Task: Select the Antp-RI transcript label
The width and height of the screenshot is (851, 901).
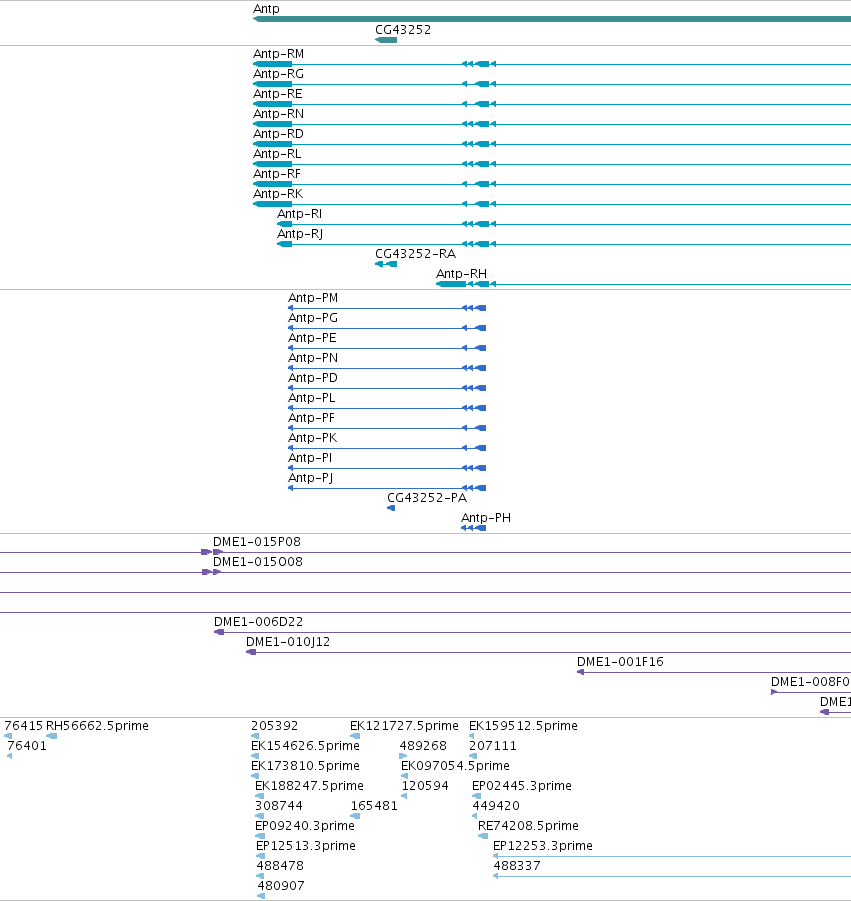Action: coord(299,214)
